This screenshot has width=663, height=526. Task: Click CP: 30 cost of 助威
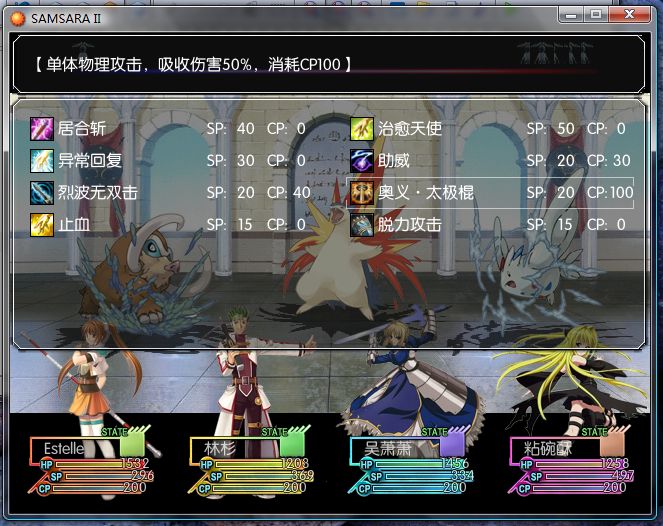point(608,161)
